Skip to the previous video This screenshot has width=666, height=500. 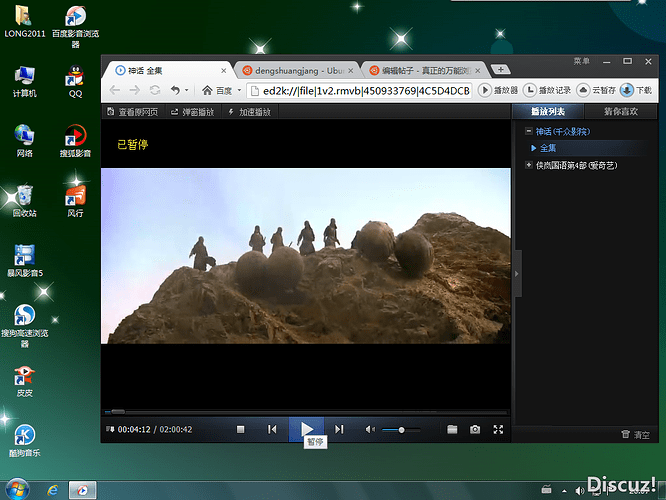(272, 429)
